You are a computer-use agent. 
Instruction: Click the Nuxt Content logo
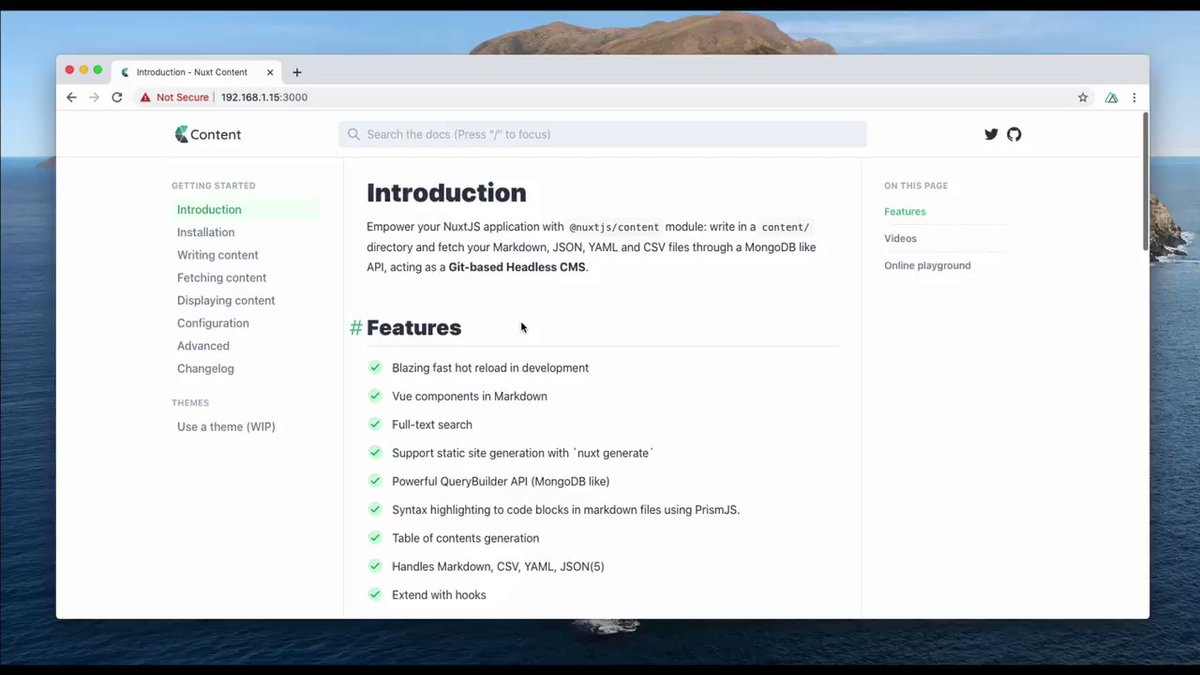(x=208, y=134)
